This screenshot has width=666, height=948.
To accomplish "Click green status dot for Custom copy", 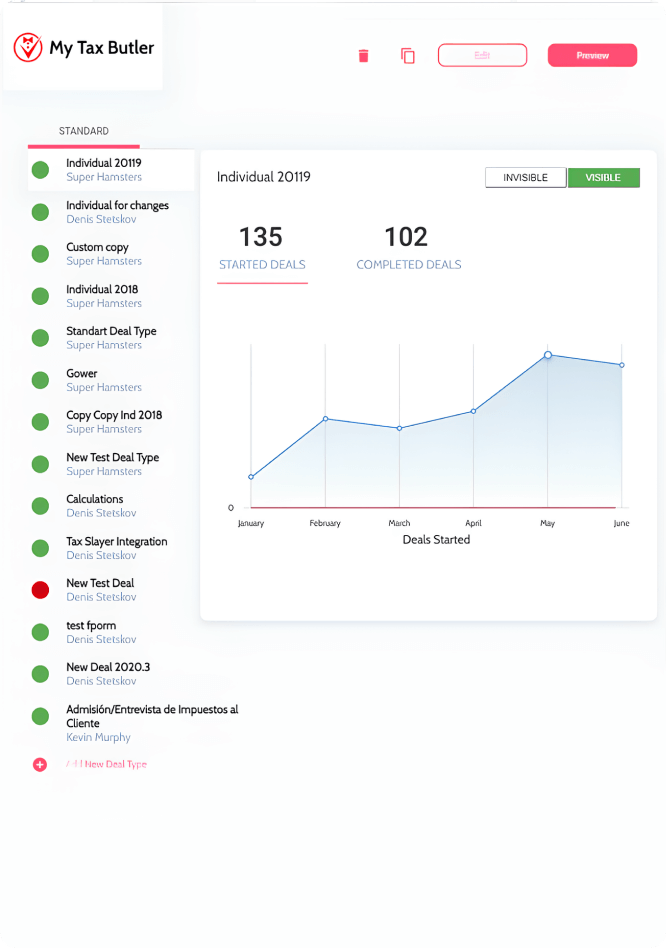I will pos(40,254).
